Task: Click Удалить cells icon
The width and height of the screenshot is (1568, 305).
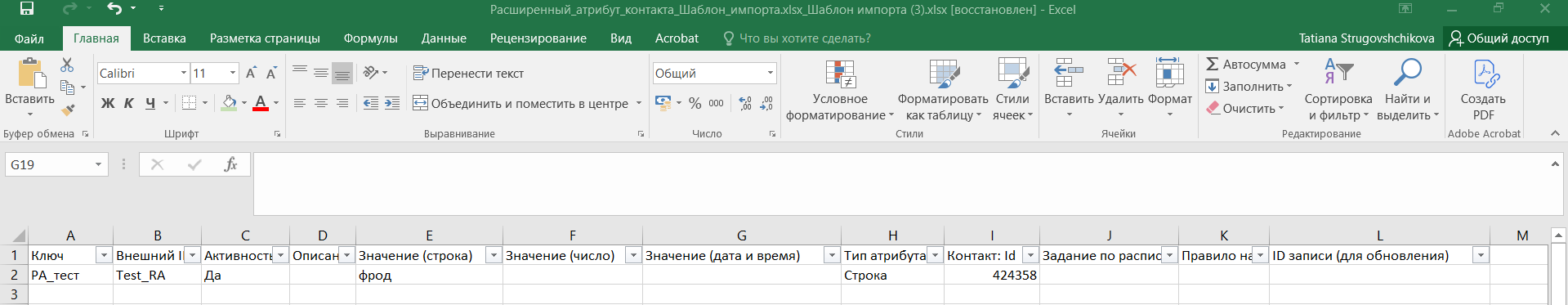Action: coord(1121,74)
